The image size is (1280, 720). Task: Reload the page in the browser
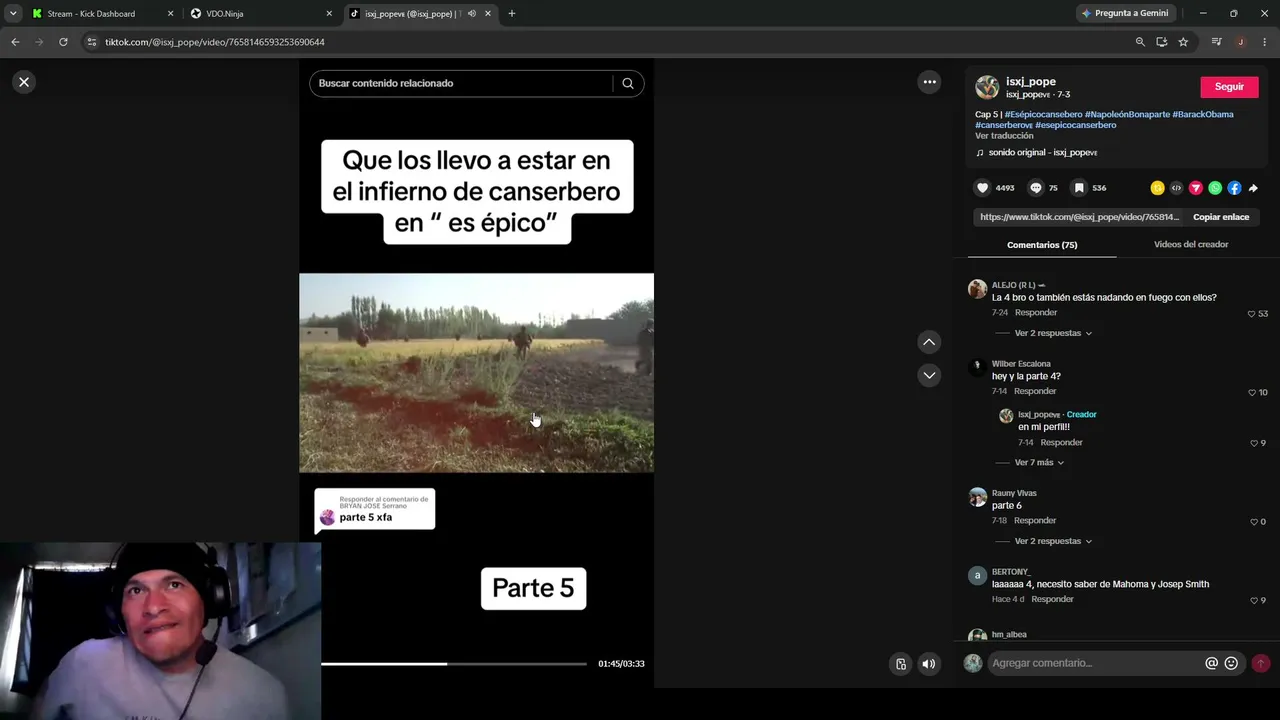[63, 42]
